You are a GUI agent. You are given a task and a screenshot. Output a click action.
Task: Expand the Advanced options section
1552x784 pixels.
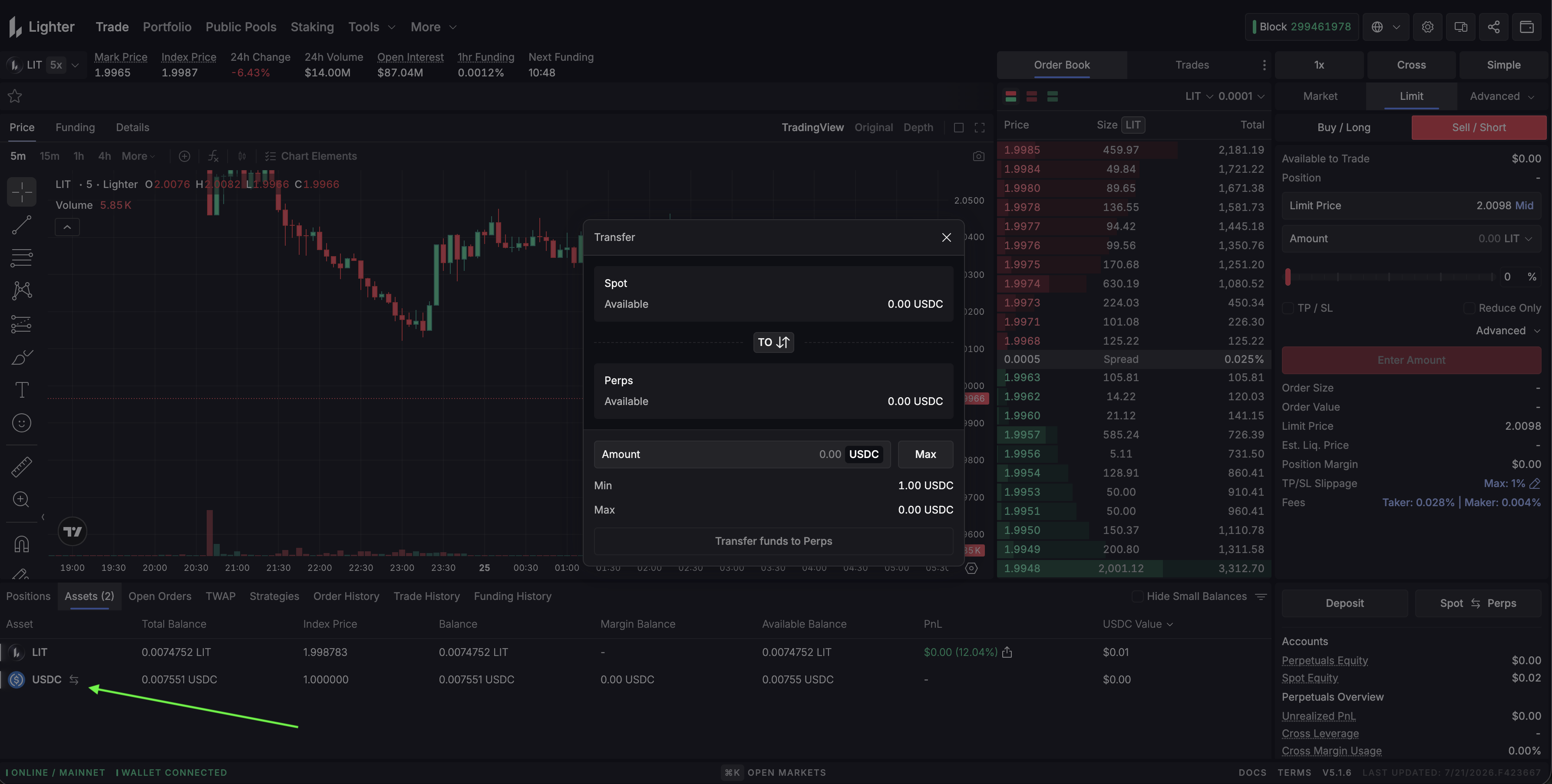click(1508, 331)
